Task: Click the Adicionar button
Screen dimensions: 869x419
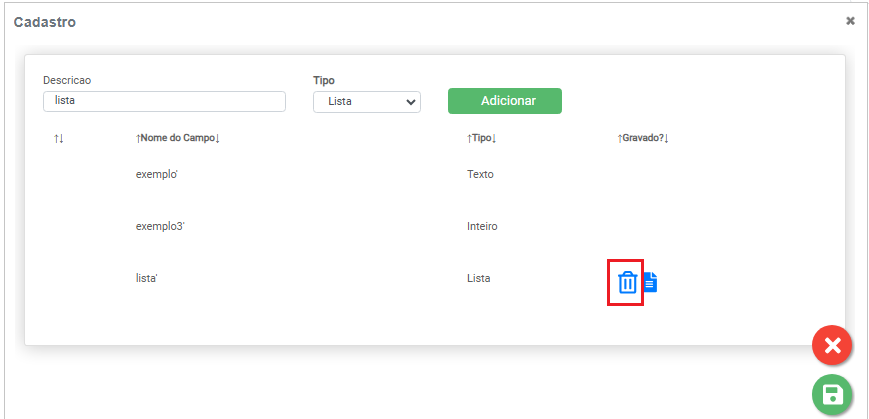Action: pyautogui.click(x=504, y=101)
